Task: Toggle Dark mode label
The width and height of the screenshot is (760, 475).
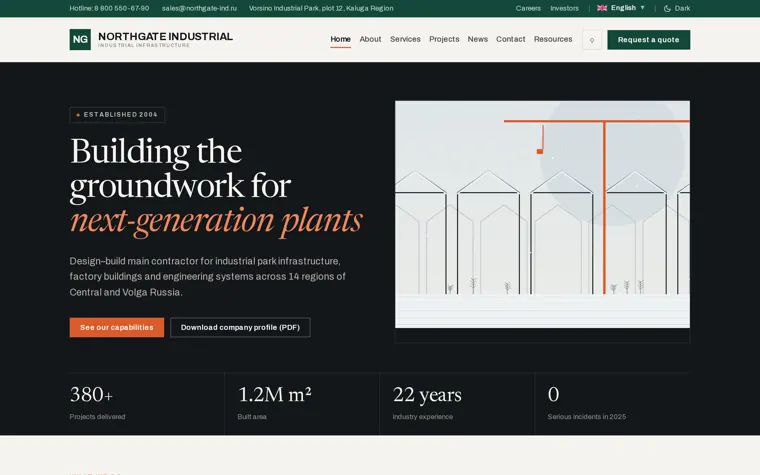Action: (682, 8)
